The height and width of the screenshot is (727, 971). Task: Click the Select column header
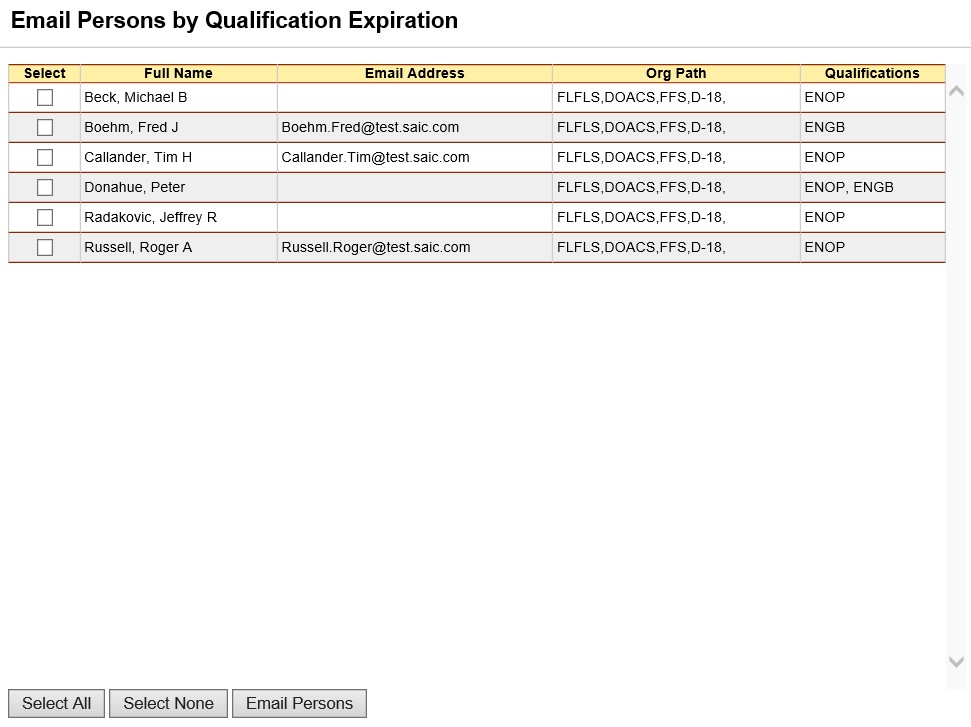click(45, 73)
